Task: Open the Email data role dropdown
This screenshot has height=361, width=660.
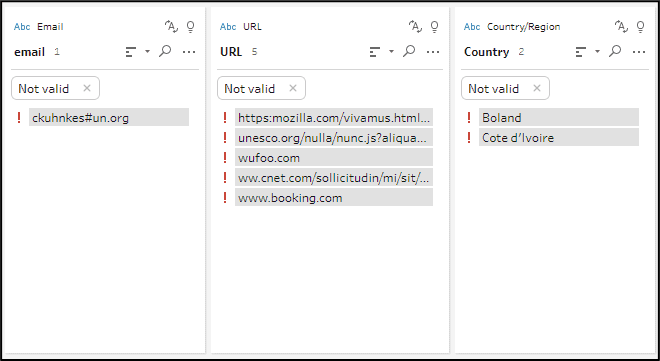Action: 50,27
